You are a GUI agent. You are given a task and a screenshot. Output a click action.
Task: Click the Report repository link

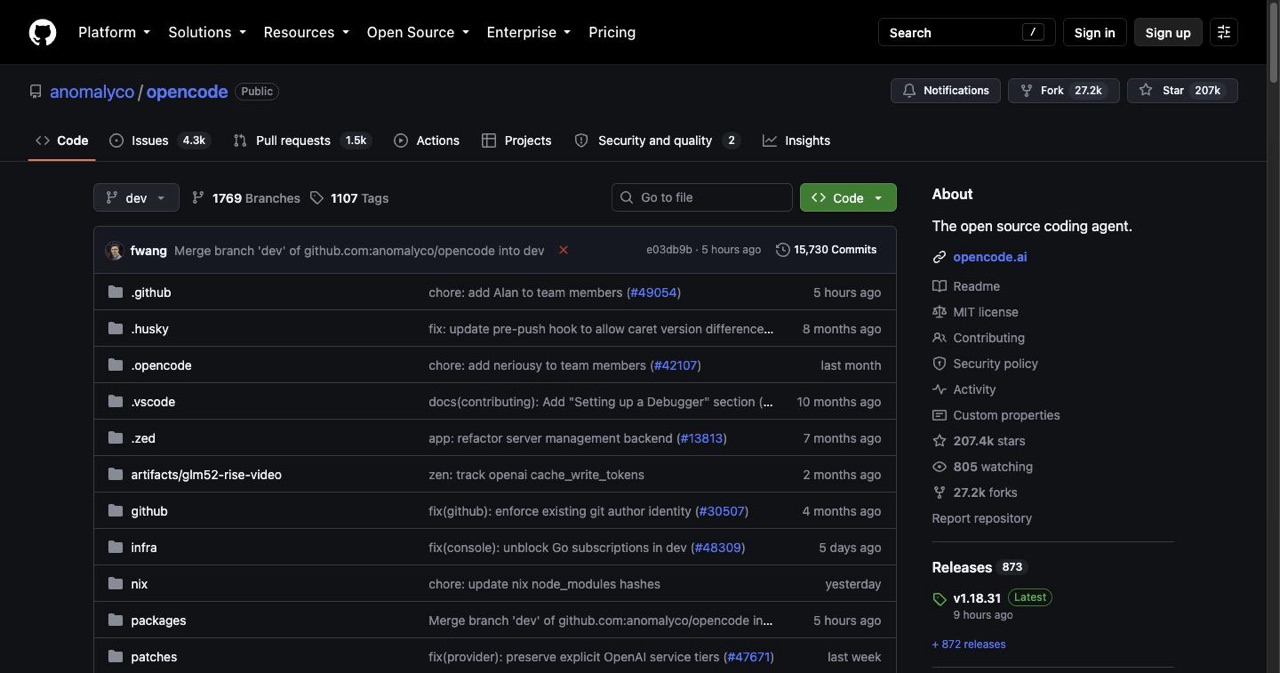click(x=982, y=518)
